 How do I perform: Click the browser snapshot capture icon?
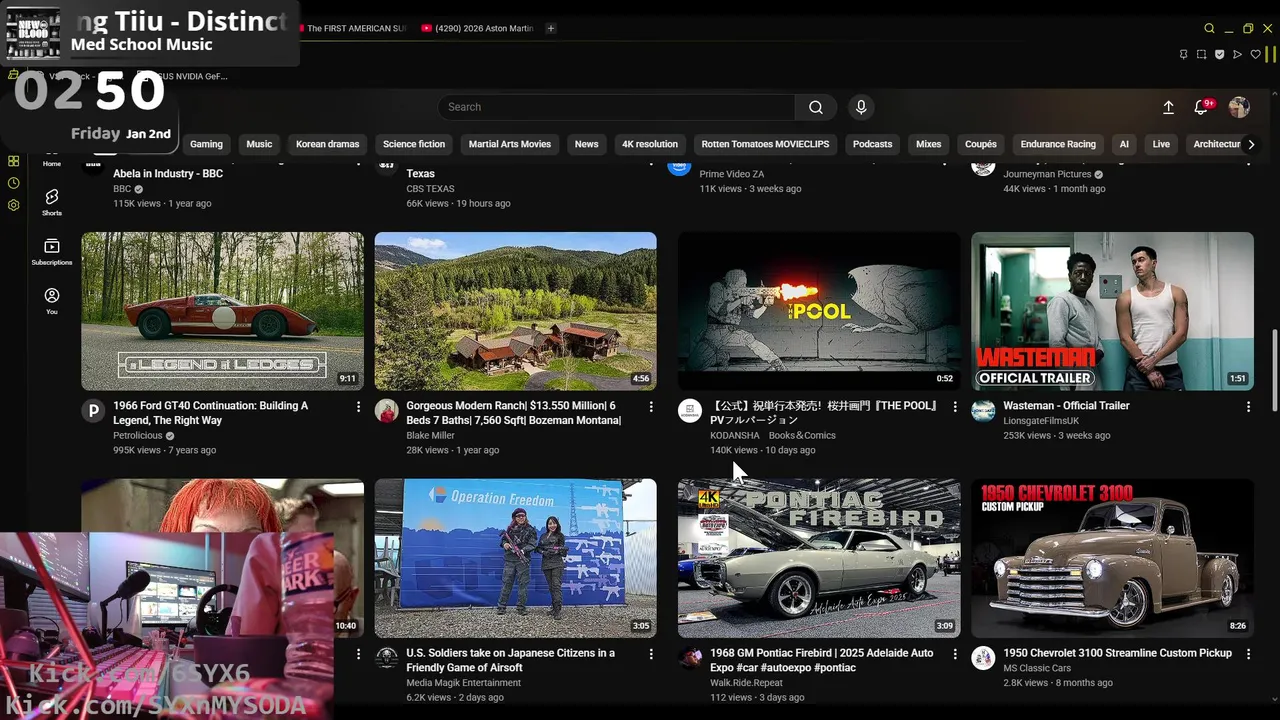tap(1202, 54)
